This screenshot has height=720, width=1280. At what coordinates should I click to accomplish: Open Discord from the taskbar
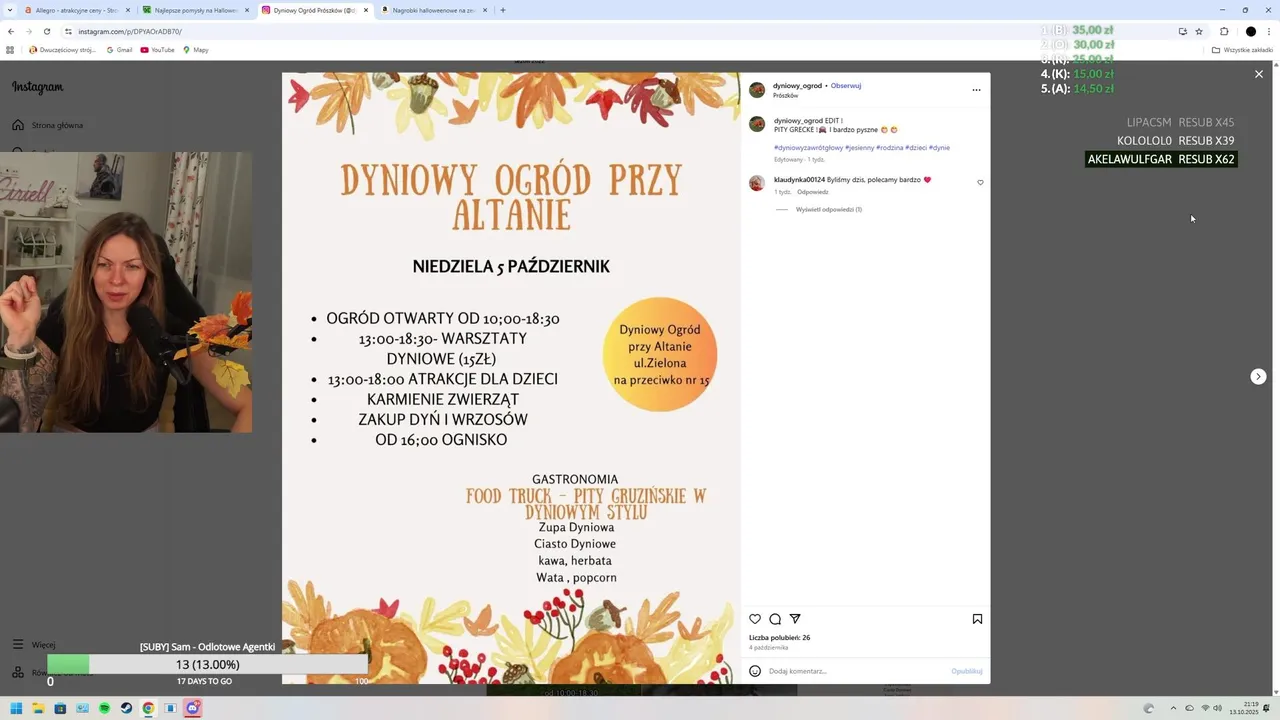click(192, 708)
